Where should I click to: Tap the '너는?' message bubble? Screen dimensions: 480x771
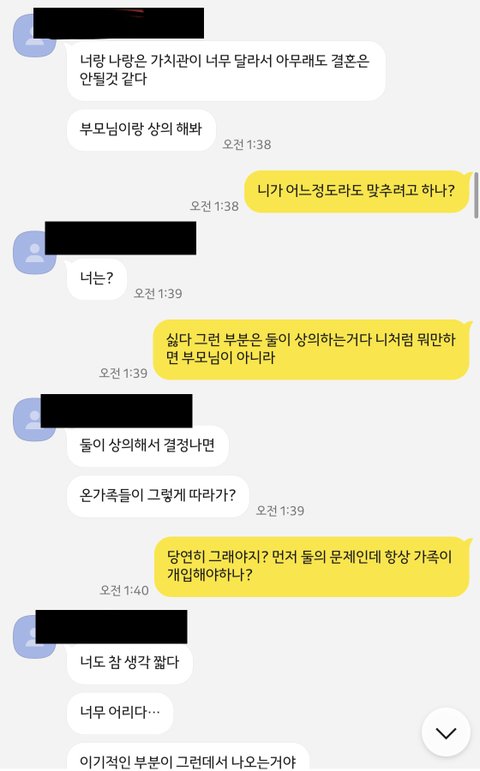(x=97, y=279)
